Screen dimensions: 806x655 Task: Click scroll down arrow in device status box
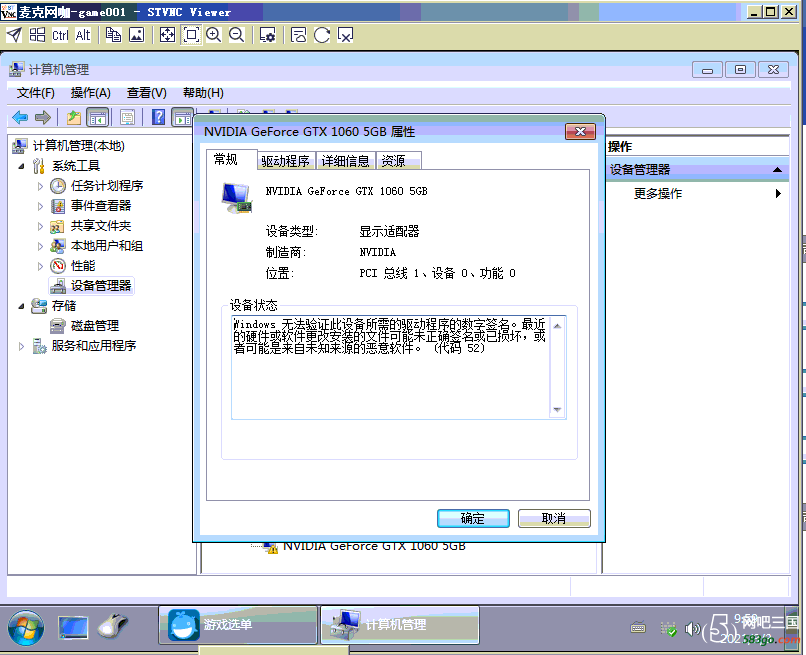557,410
